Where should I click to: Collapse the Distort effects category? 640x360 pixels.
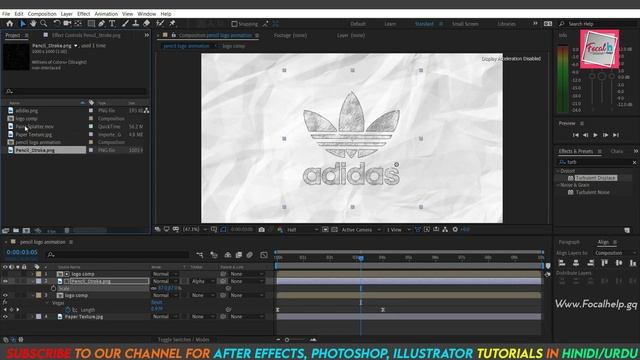(x=558, y=171)
